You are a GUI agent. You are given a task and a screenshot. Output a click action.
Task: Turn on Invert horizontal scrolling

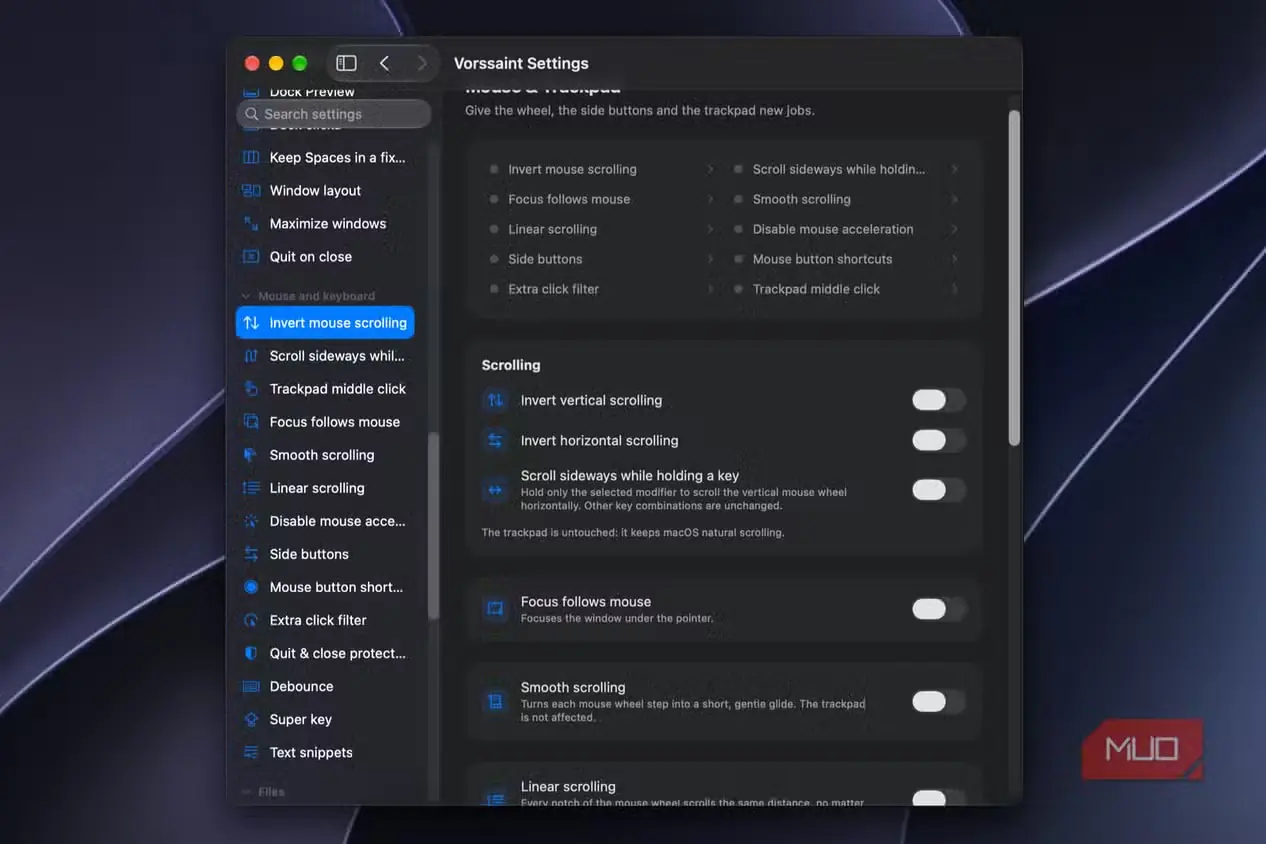click(939, 440)
